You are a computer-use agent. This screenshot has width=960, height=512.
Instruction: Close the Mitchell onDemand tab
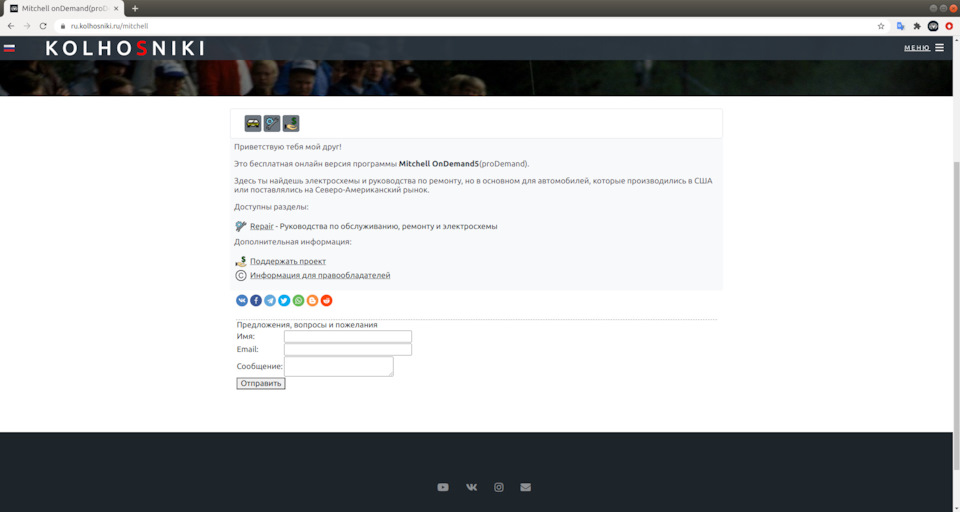click(116, 9)
